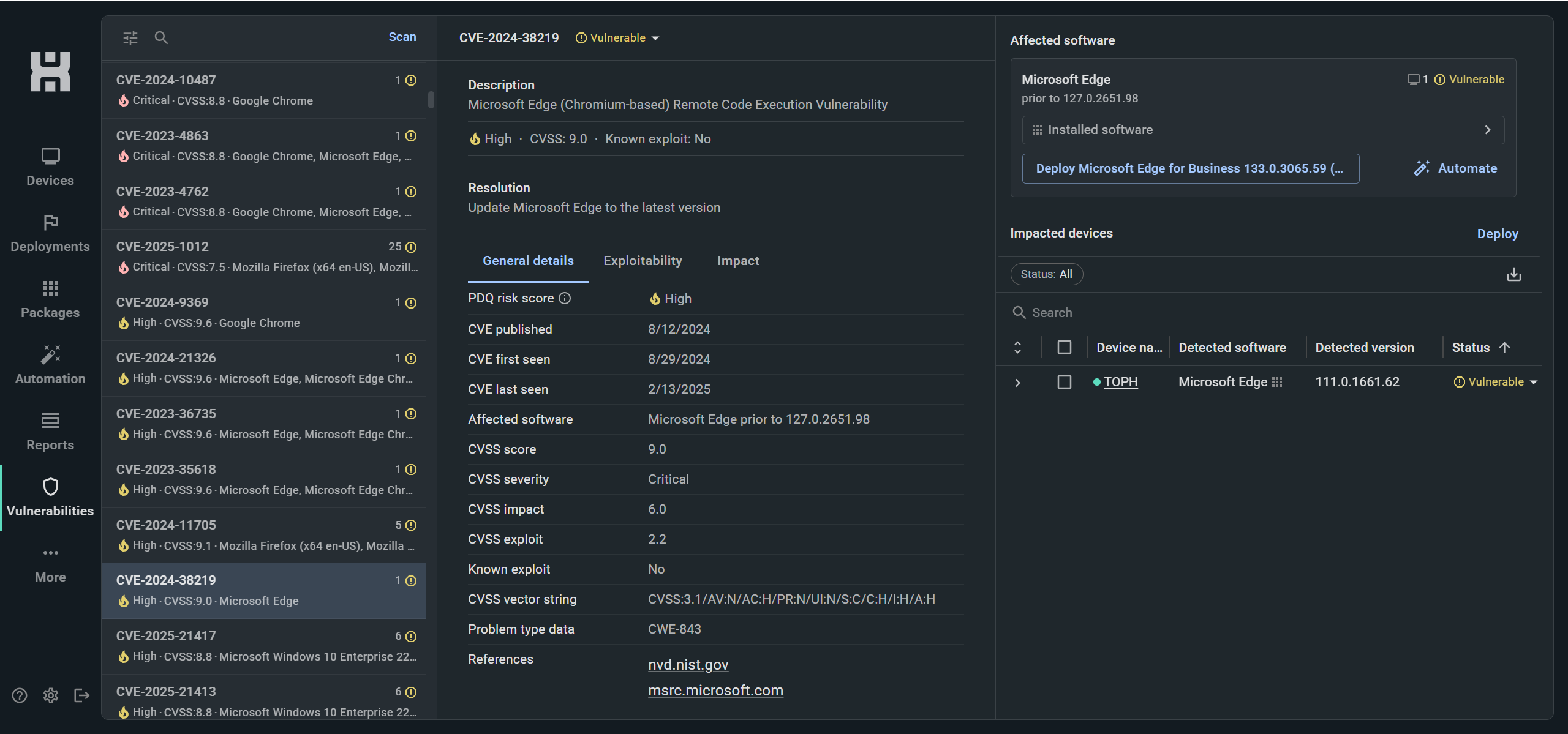
Task: Toggle the select-all devices header checkbox
Action: 1065,348
